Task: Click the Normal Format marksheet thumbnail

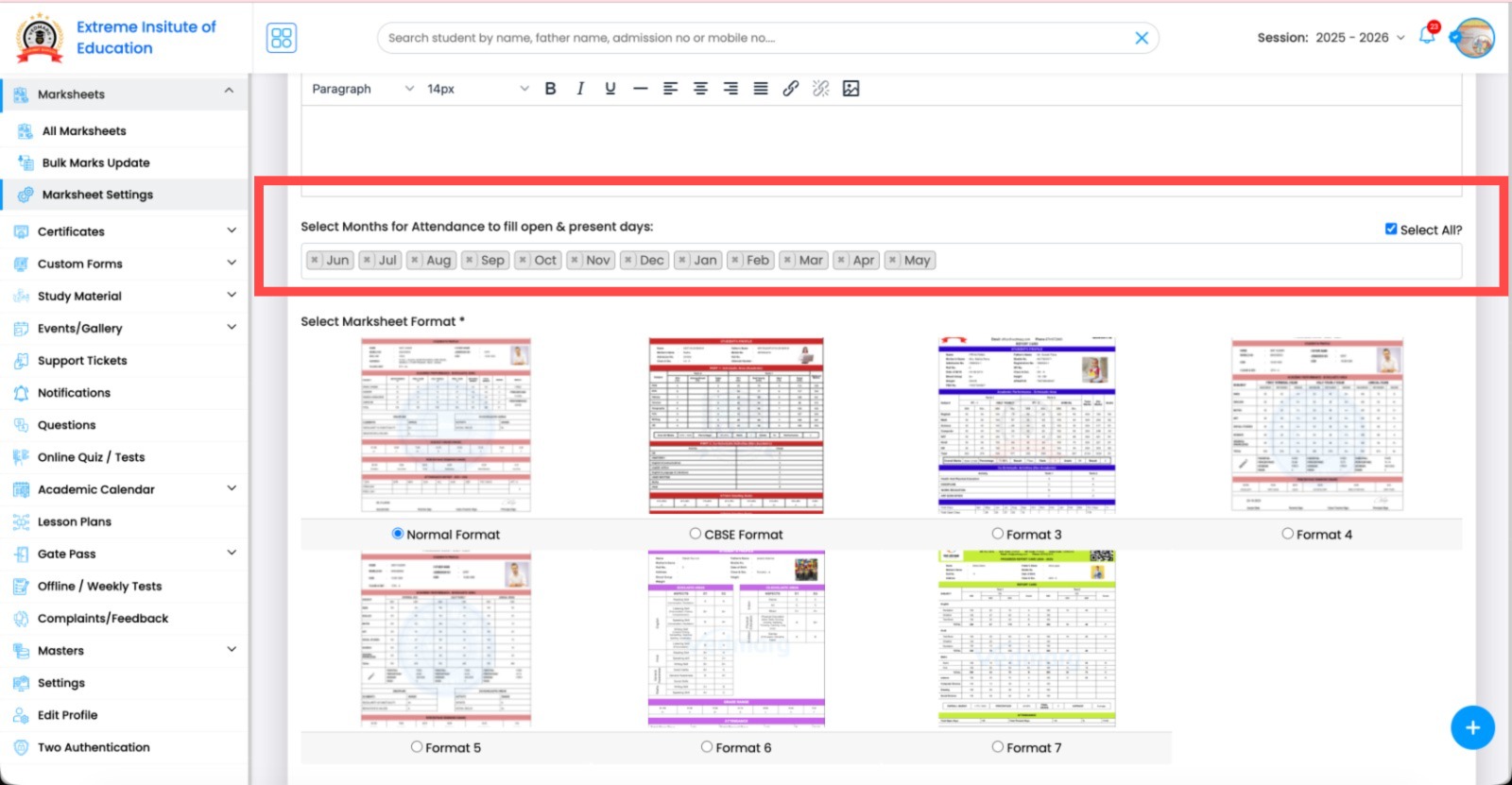Action: (446, 426)
